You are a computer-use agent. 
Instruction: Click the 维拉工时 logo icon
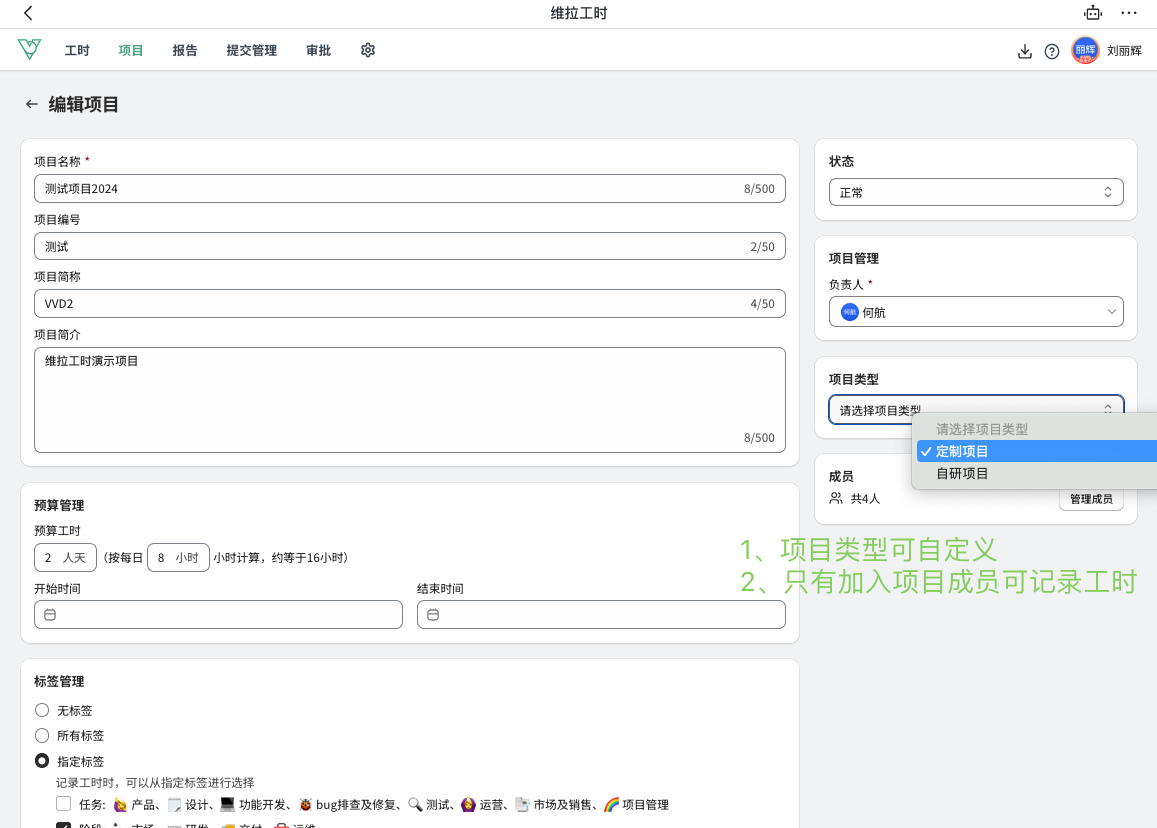pyautogui.click(x=30, y=50)
